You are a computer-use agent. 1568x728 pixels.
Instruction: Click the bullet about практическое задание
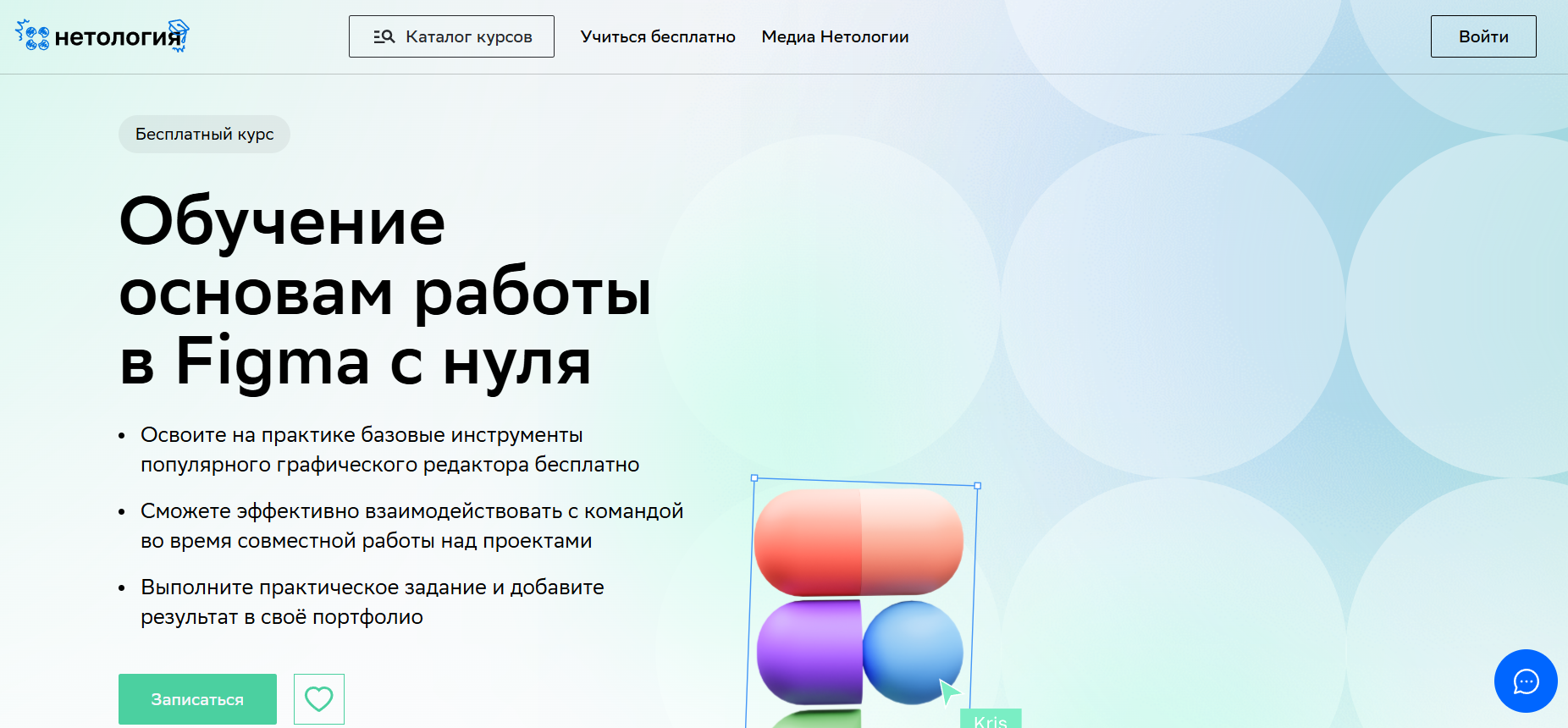point(373,602)
